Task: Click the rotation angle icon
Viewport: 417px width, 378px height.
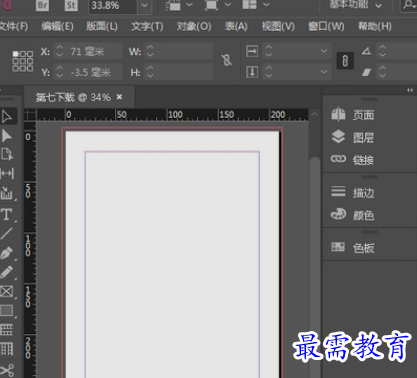Action: (x=366, y=51)
